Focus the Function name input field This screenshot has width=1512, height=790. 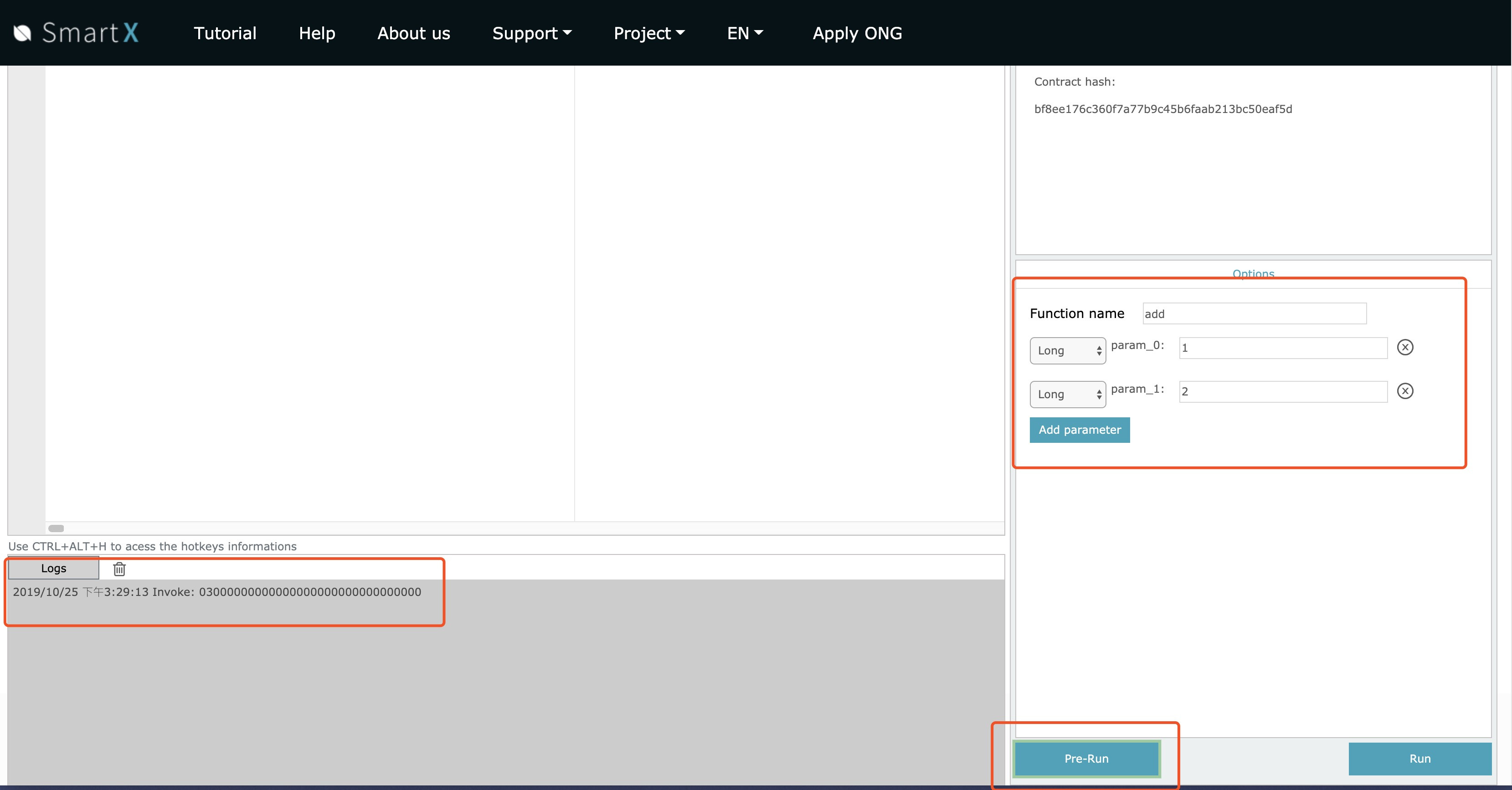click(x=1254, y=313)
